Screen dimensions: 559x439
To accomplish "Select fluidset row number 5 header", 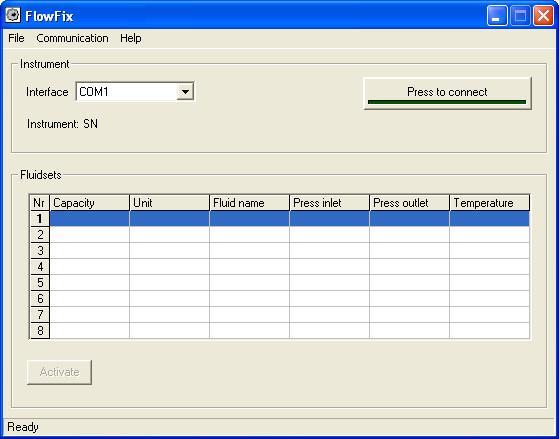I will pyautogui.click(x=40, y=283).
